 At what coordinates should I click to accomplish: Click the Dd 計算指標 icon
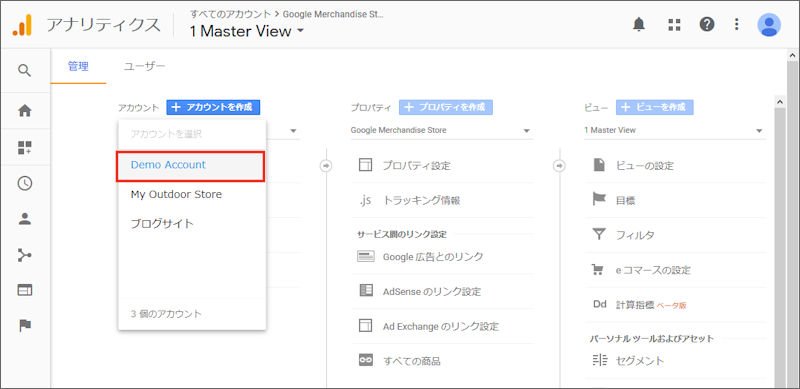[599, 304]
